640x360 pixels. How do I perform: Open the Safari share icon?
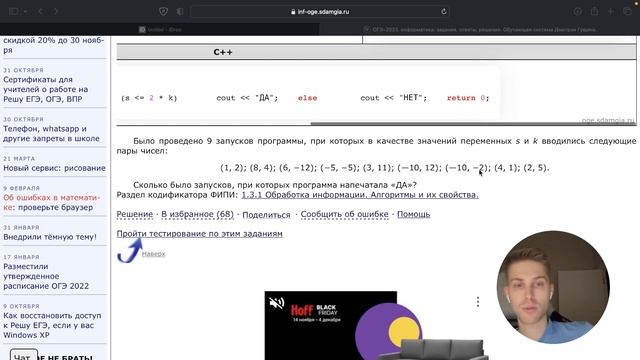click(x=595, y=11)
